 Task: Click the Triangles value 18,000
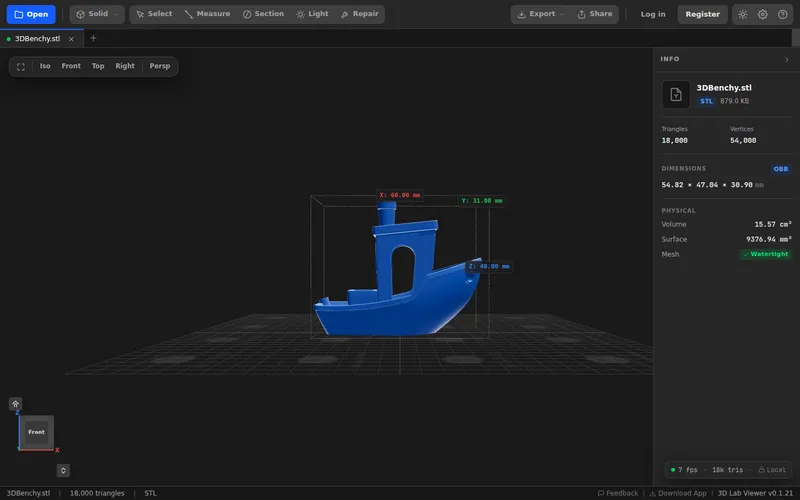(x=674, y=141)
